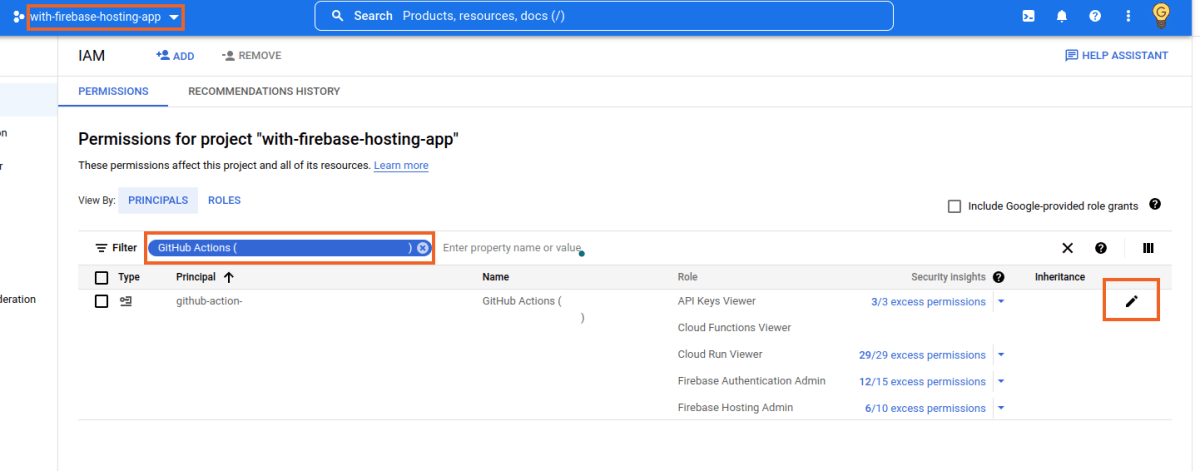Switch to the PERMISSIONS tab
The width and height of the screenshot is (1200, 471).
point(114,91)
